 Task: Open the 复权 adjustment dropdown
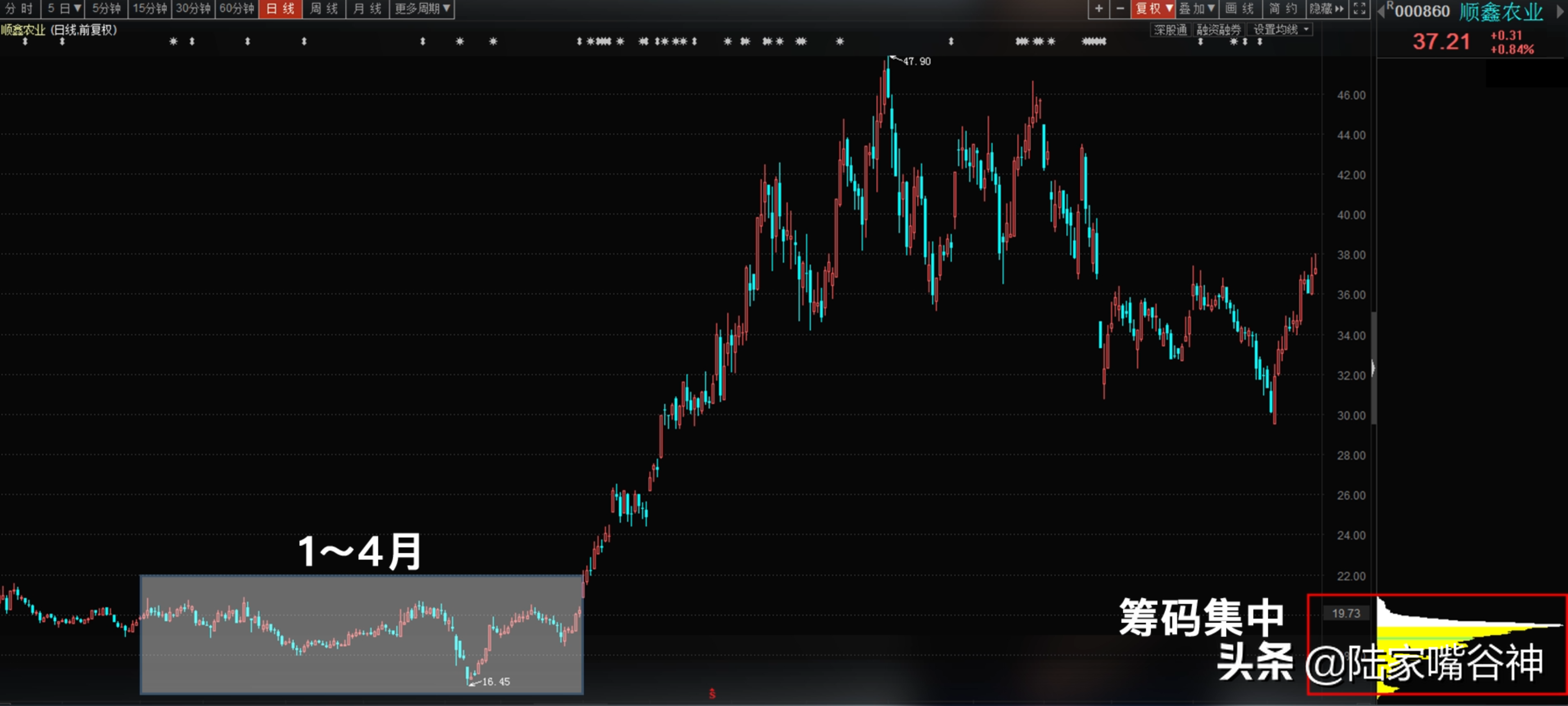(x=1153, y=9)
